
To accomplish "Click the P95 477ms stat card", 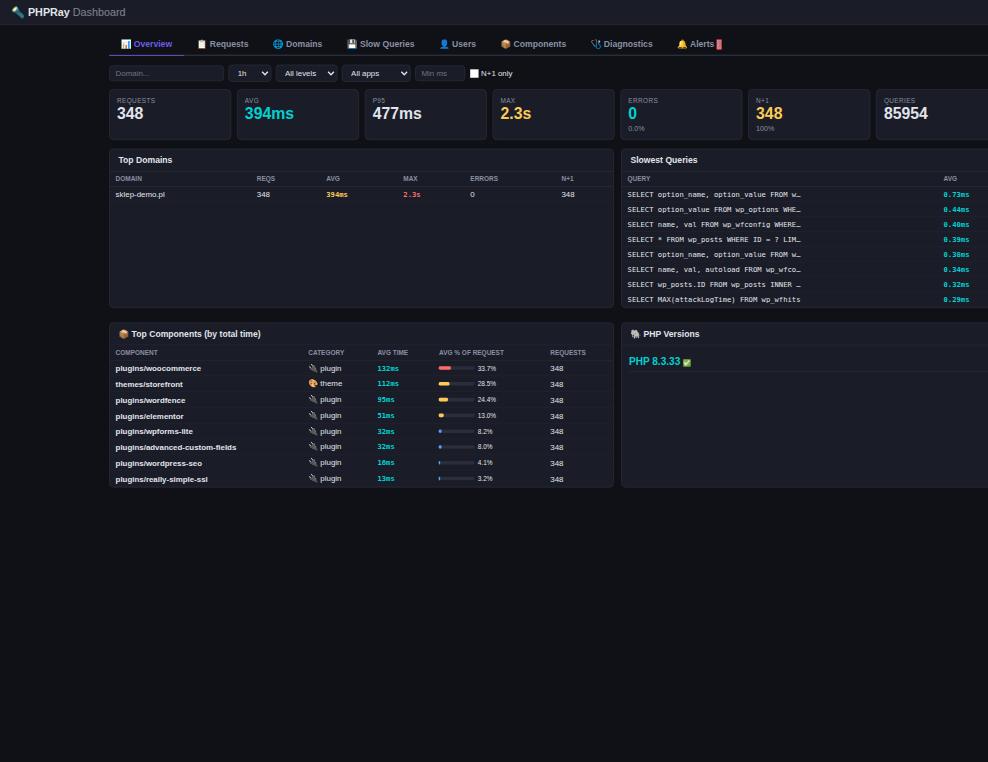I will [426, 115].
